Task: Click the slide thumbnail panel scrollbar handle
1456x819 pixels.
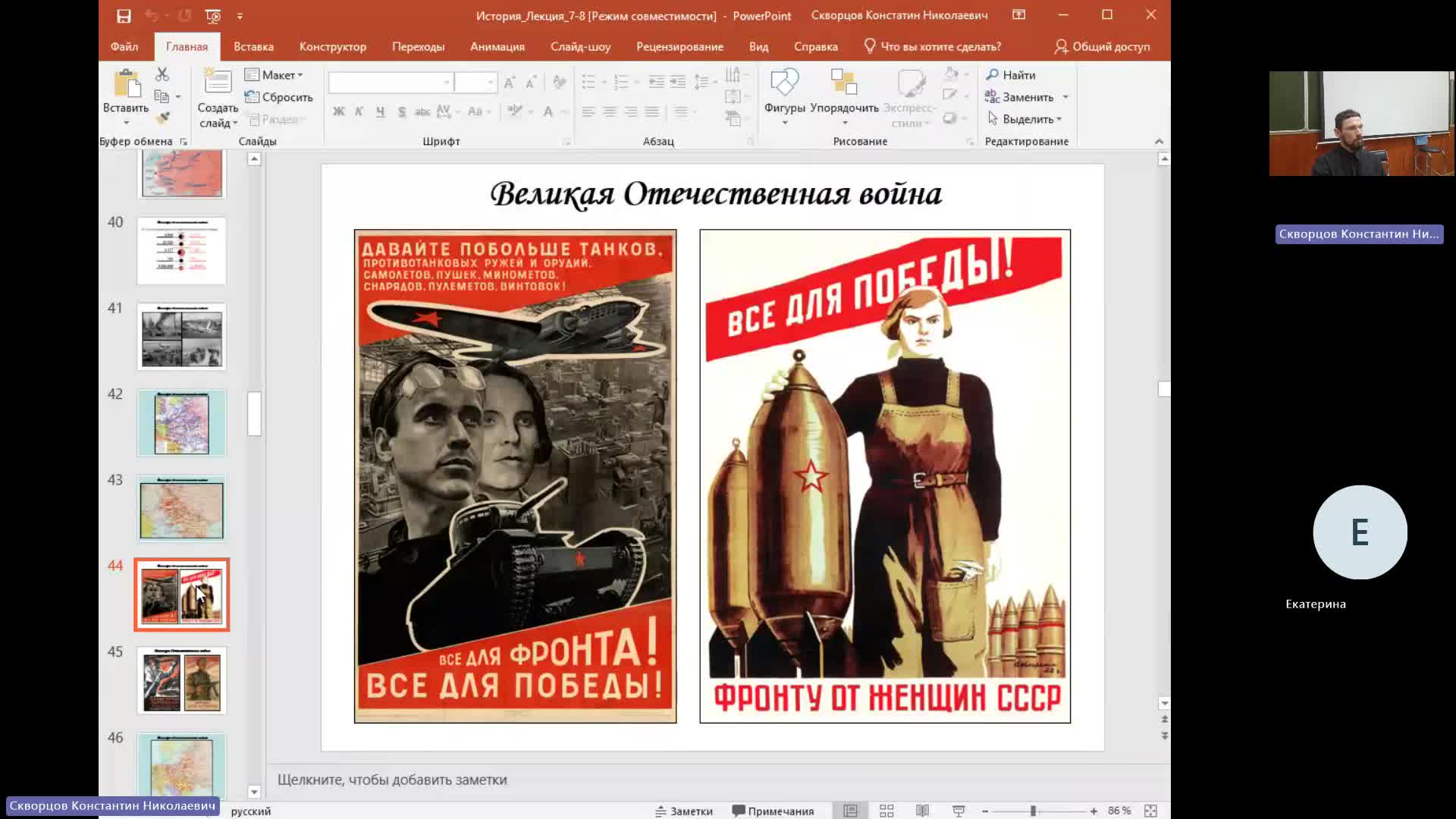Action: (x=254, y=413)
